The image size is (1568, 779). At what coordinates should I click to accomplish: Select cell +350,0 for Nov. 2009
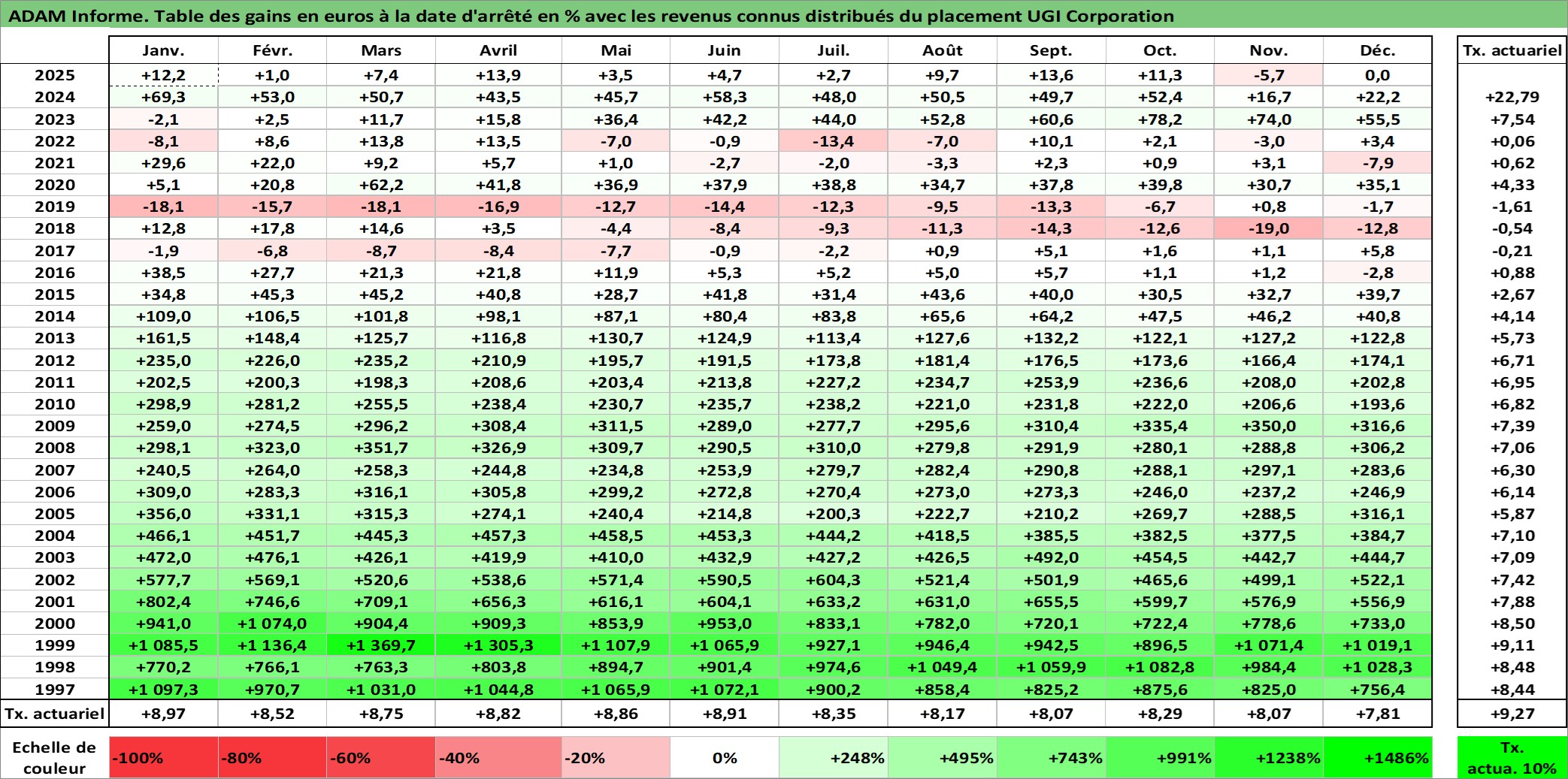point(1269,426)
